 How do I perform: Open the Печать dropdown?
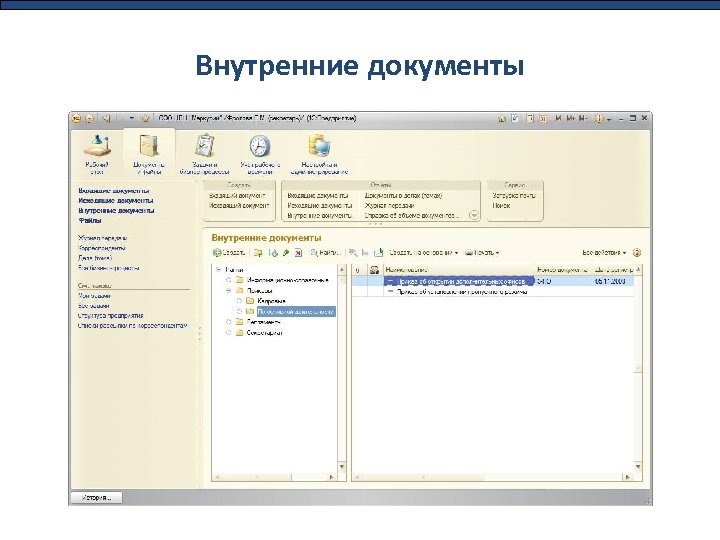pyautogui.click(x=482, y=253)
